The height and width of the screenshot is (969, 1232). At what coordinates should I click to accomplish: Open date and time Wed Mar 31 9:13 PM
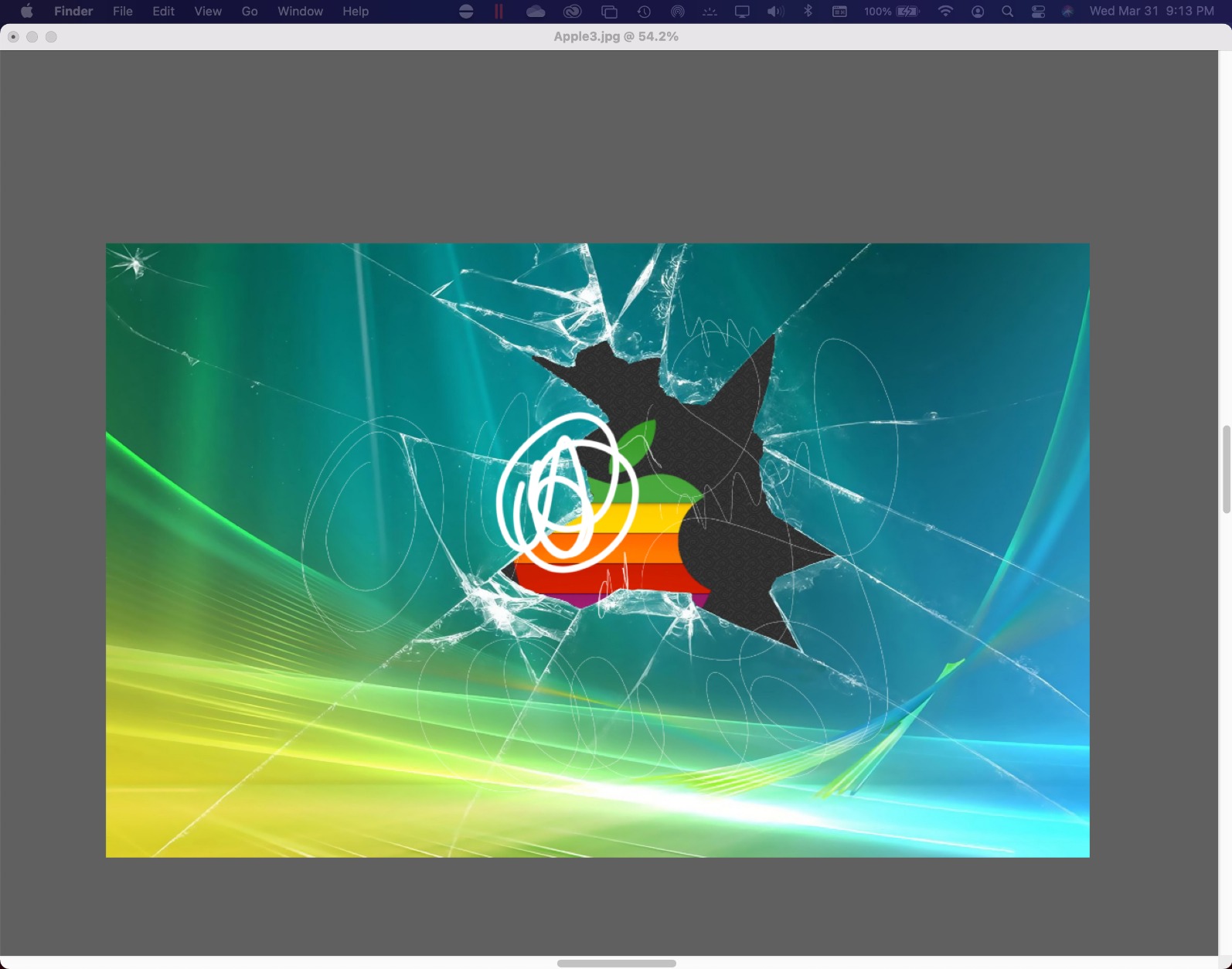[x=1152, y=12]
